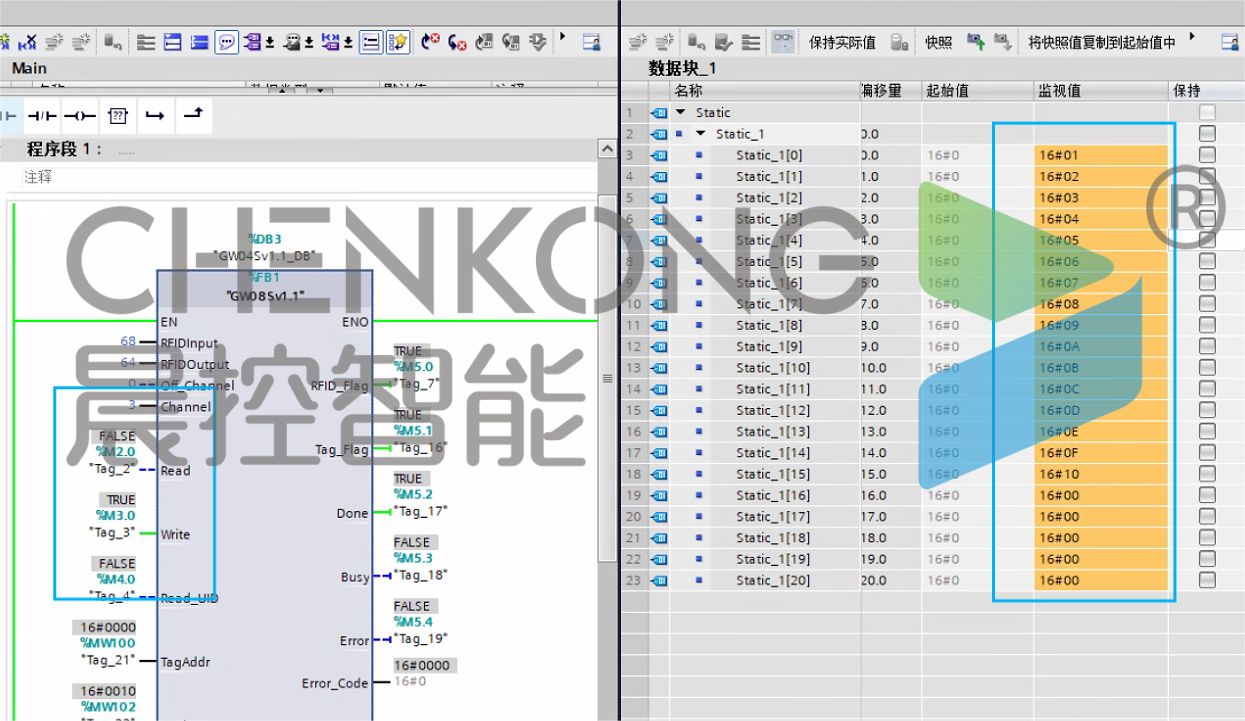Click the 监视值 column header

point(1060,91)
